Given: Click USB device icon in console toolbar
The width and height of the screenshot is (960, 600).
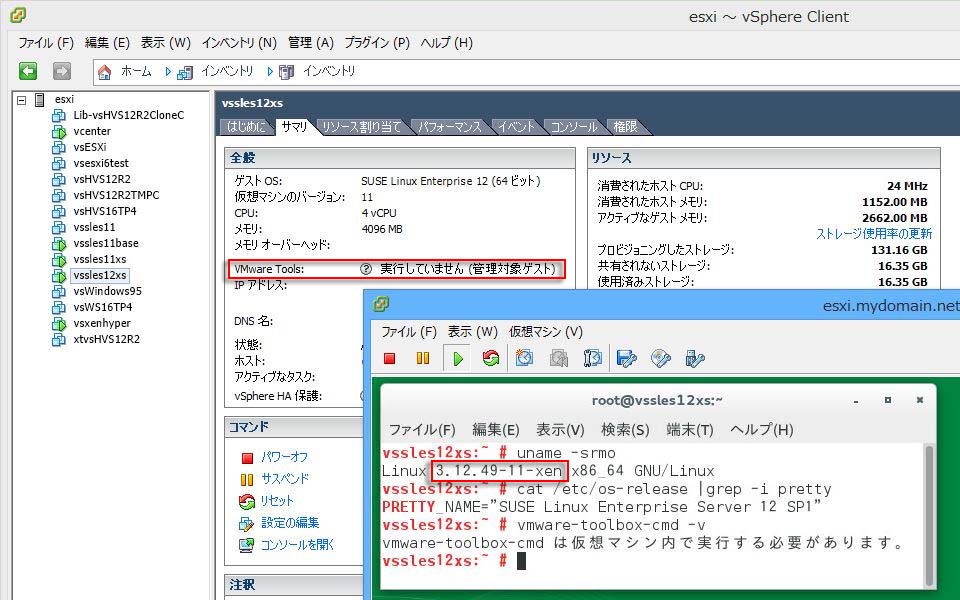Looking at the screenshot, I should [x=695, y=359].
